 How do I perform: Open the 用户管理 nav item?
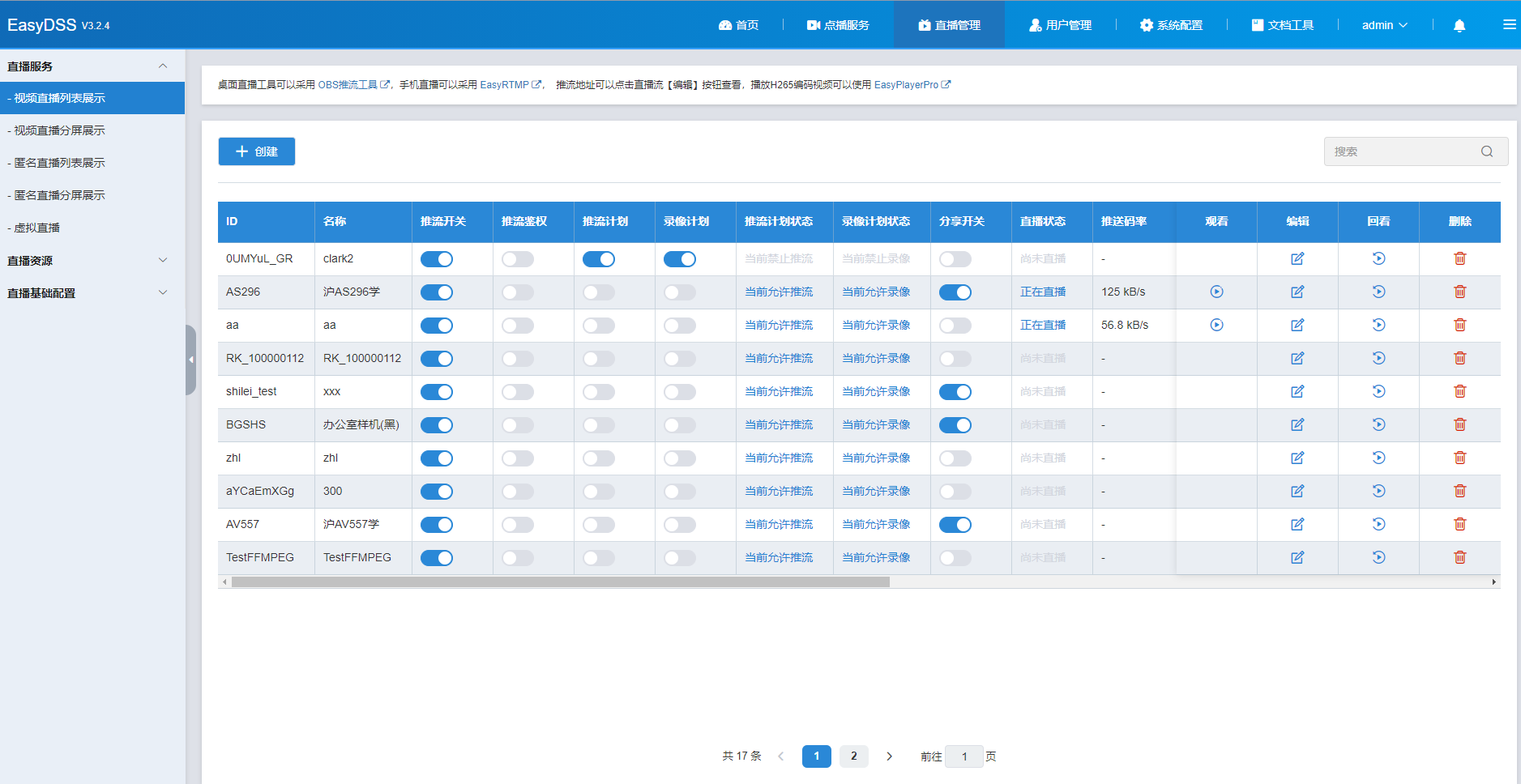point(1060,25)
